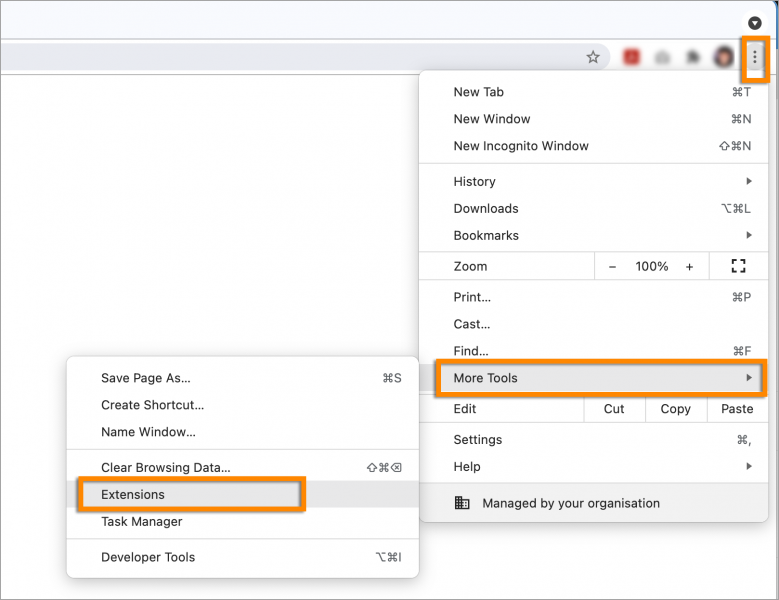Click the Copy button
Viewport: 779px width, 600px height.
point(676,409)
